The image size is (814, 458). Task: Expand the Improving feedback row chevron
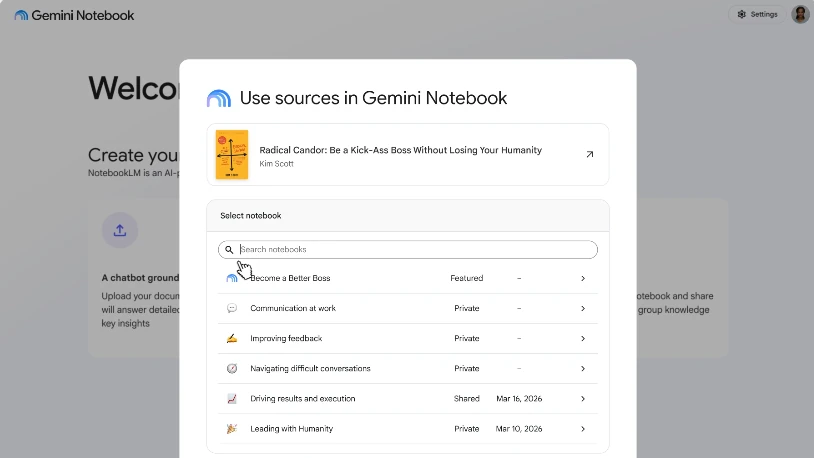point(582,339)
